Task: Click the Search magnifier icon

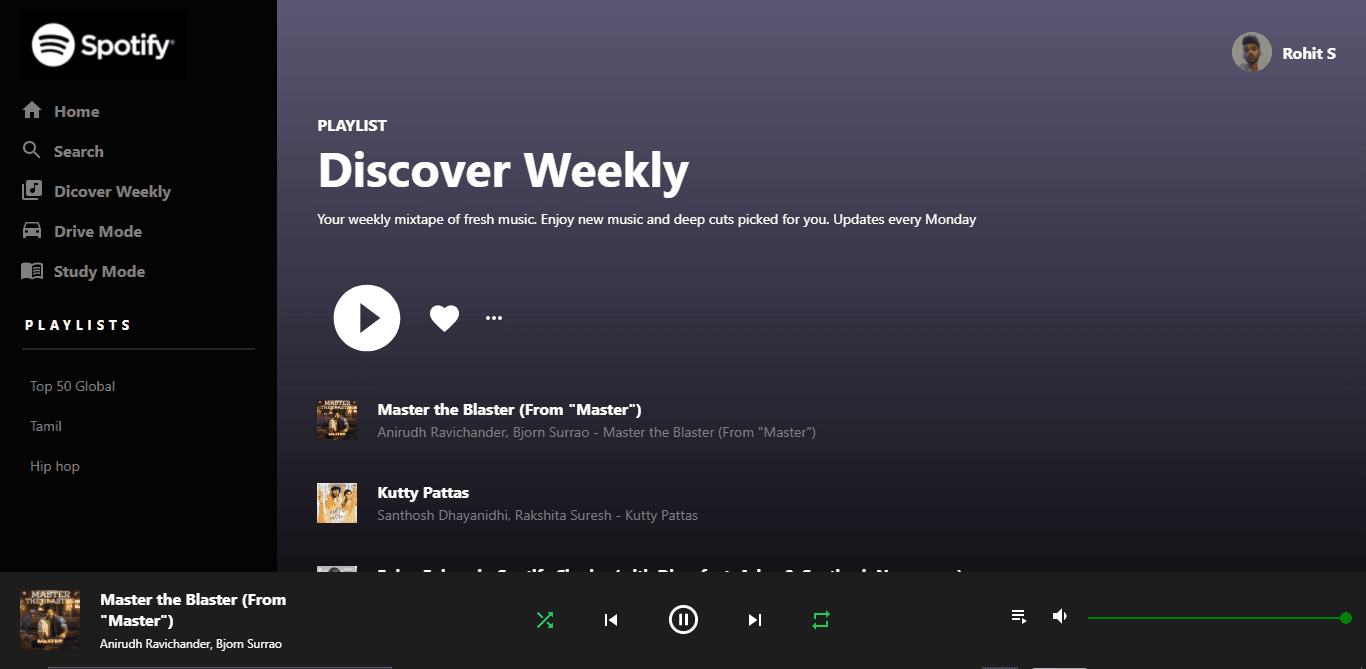Action: 32,151
